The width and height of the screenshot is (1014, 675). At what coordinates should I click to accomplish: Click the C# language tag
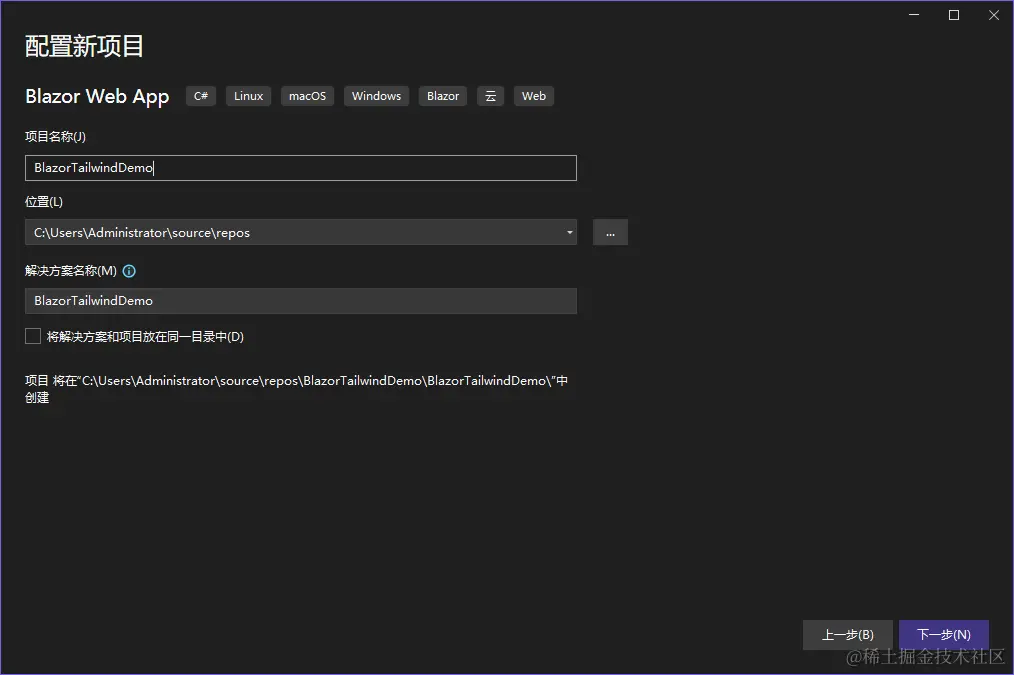coord(200,96)
